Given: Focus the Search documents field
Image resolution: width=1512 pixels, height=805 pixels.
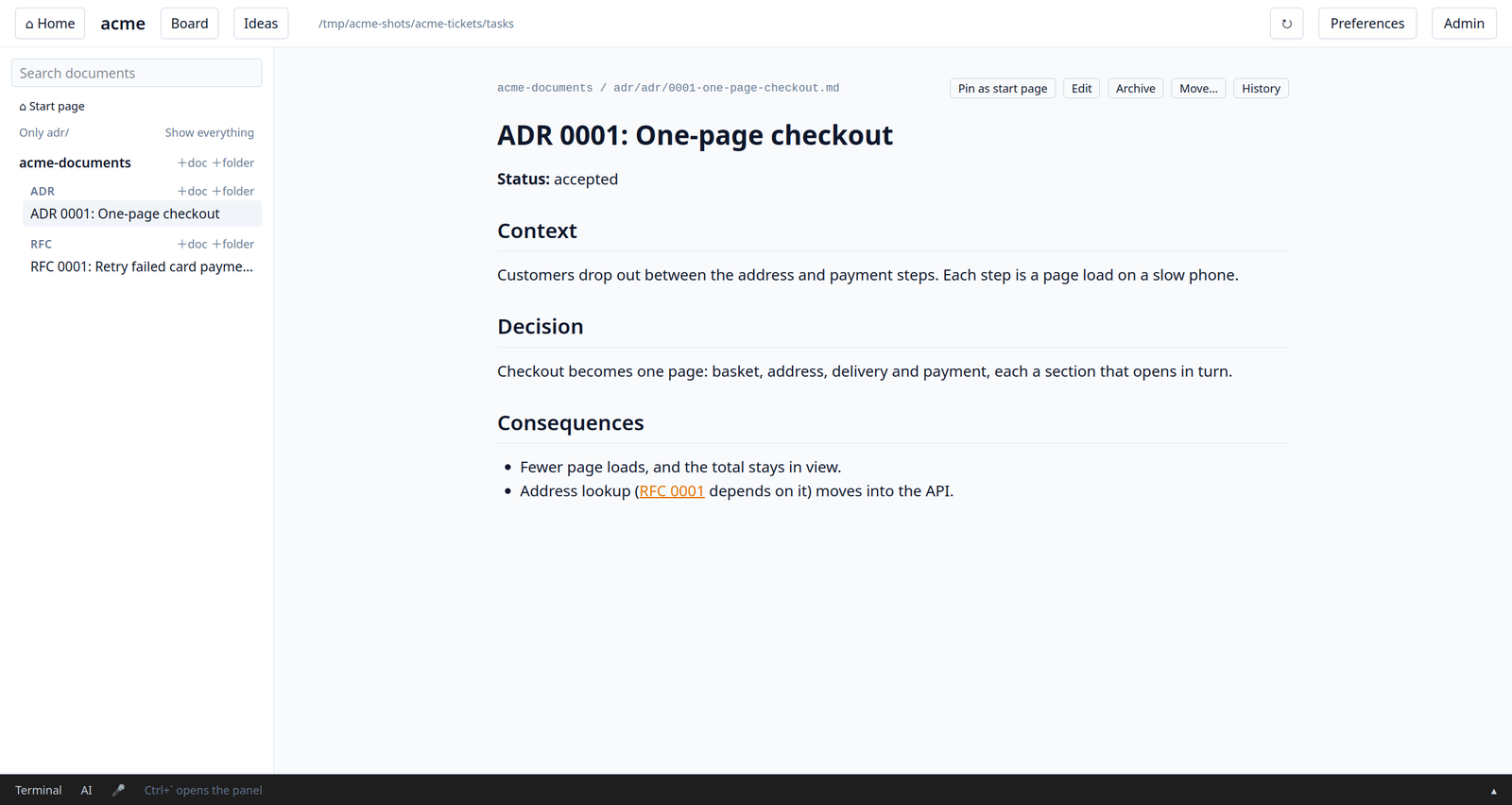Looking at the screenshot, I should [x=136, y=73].
